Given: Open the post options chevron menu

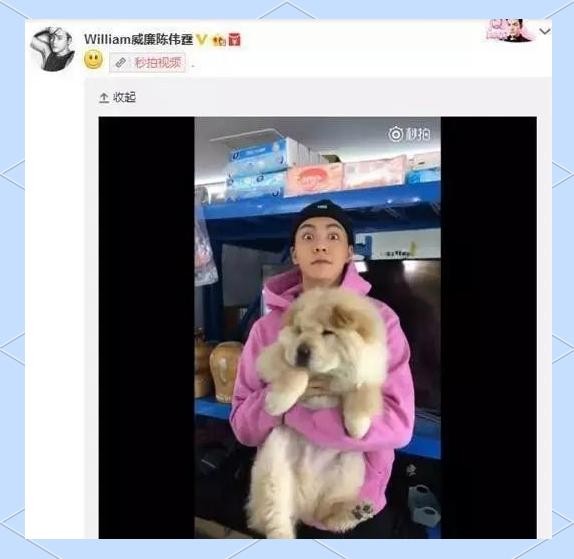Looking at the screenshot, I should [x=544, y=31].
